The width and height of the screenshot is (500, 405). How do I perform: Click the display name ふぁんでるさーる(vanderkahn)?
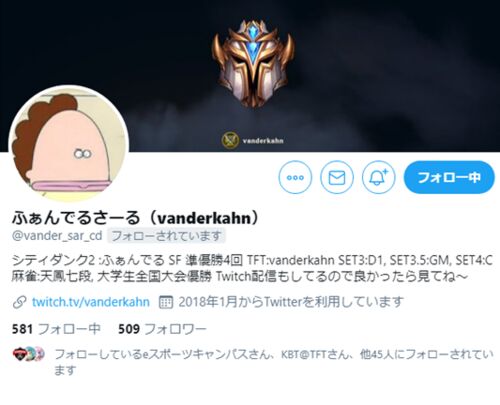click(135, 218)
